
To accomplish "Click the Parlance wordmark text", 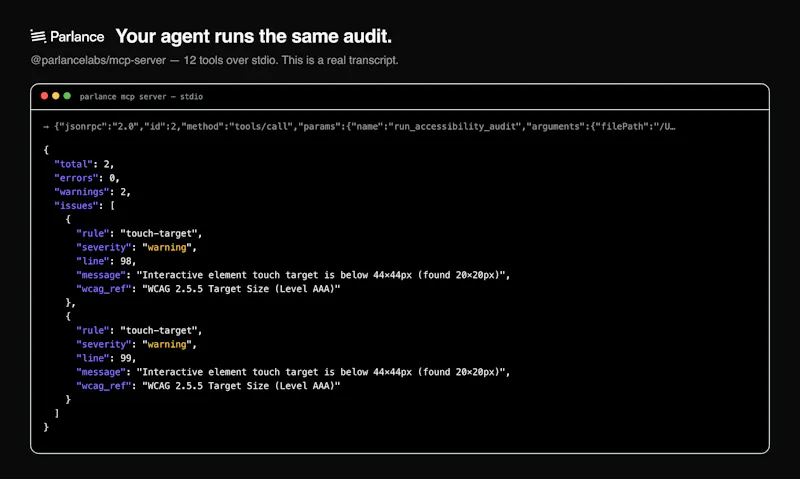I will pyautogui.click(x=77, y=37).
